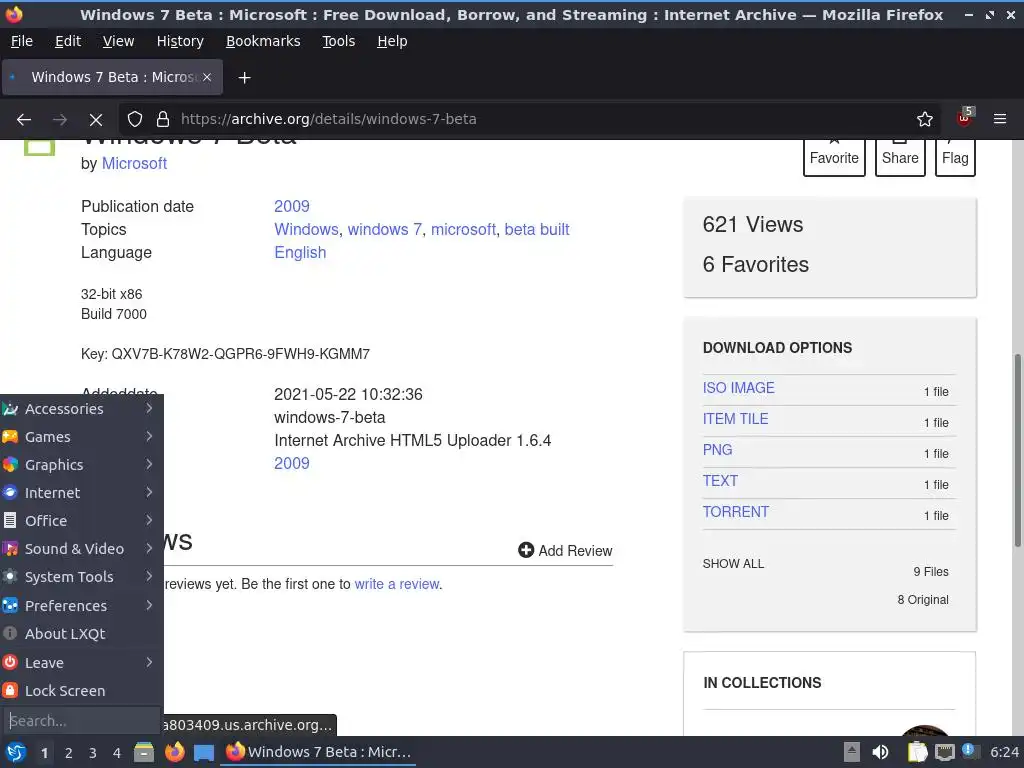Select About LXQt in the menu

[82, 634]
